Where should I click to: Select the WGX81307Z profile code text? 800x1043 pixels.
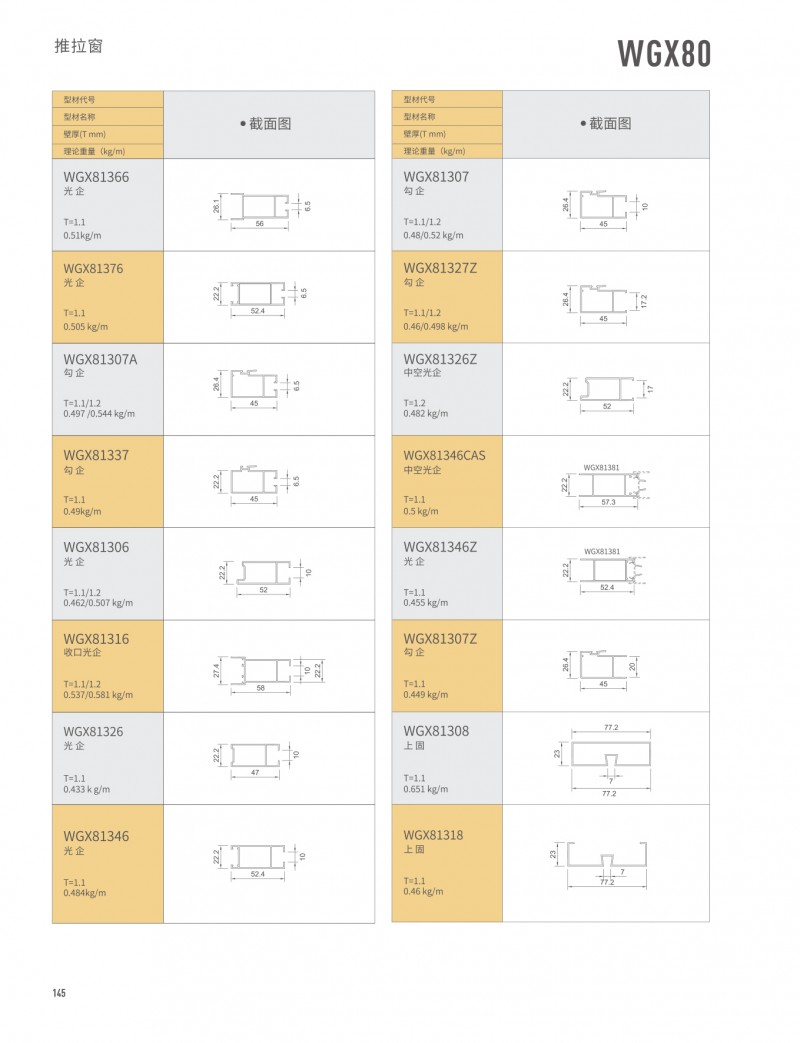[x=441, y=638]
